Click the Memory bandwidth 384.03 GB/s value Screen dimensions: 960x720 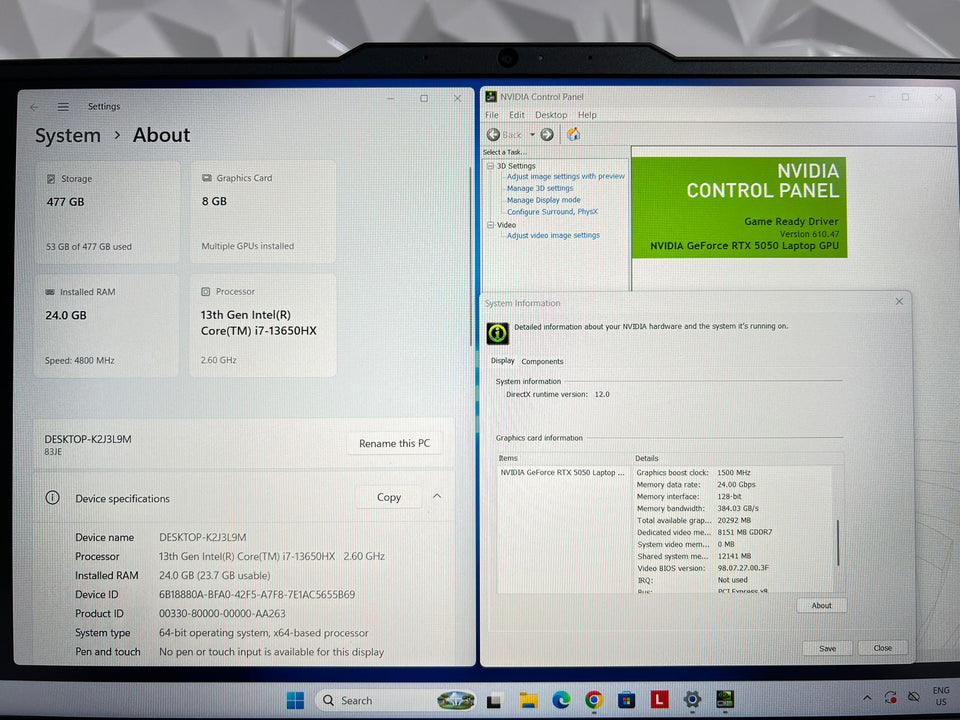pyautogui.click(x=738, y=508)
